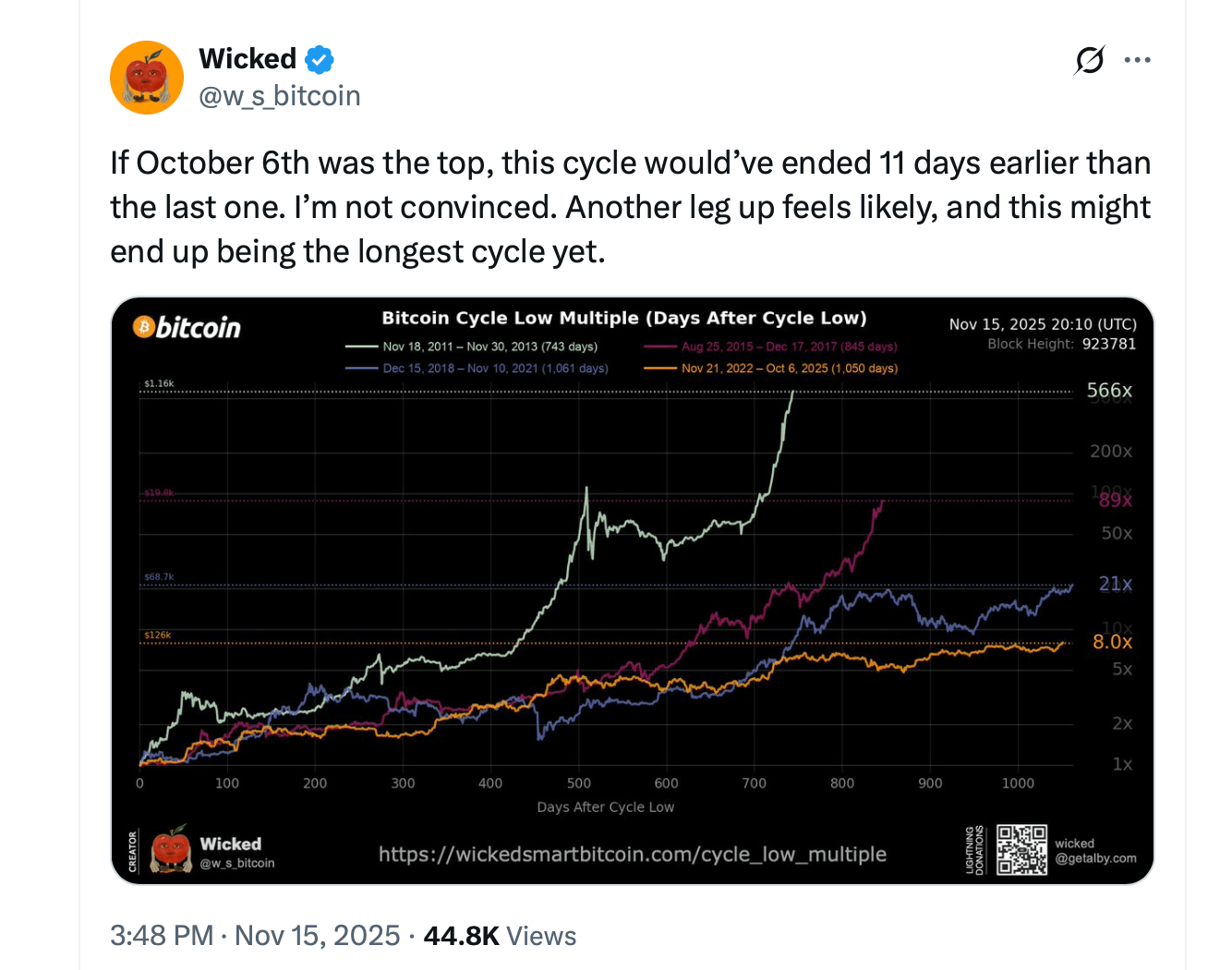Open the Grok analysis icon on the tweet
The height and width of the screenshot is (970, 1232).
(x=1090, y=59)
